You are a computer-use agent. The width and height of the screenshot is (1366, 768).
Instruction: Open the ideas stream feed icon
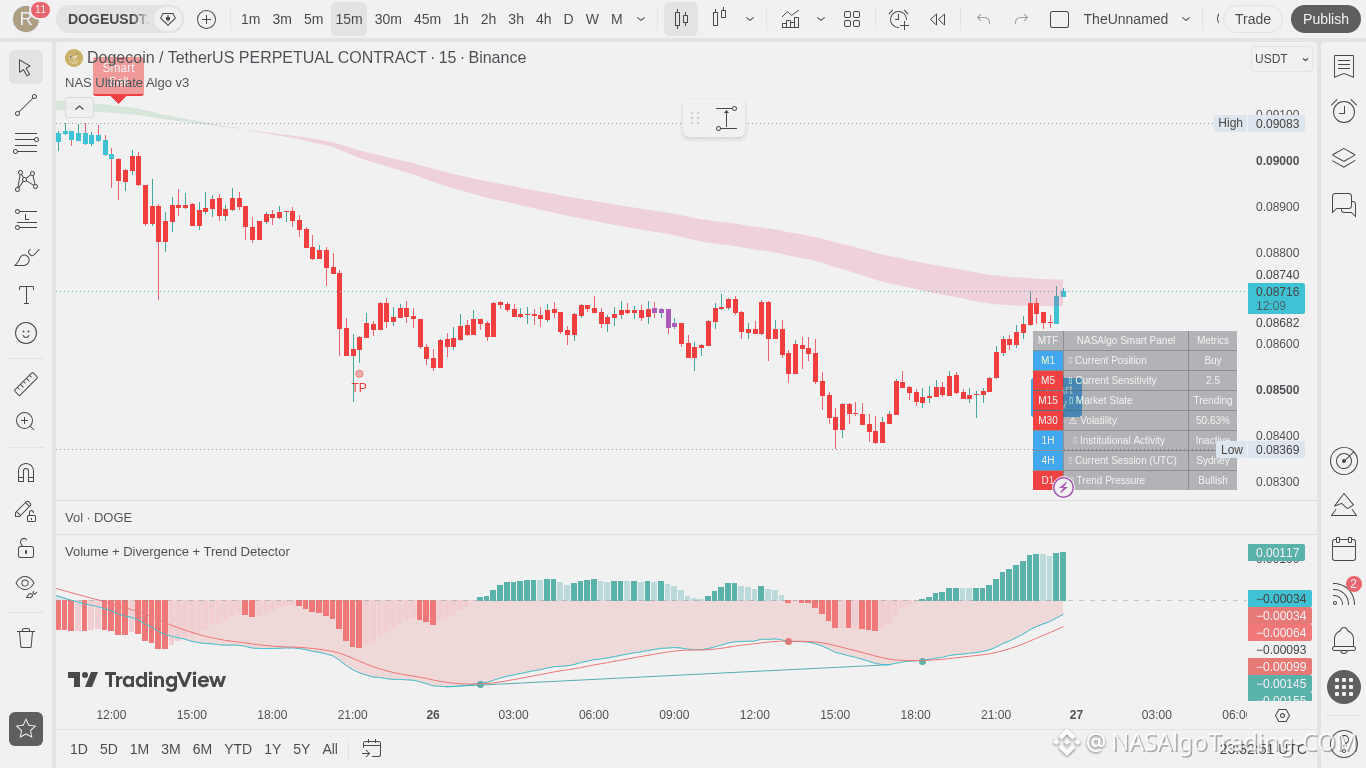1343,594
